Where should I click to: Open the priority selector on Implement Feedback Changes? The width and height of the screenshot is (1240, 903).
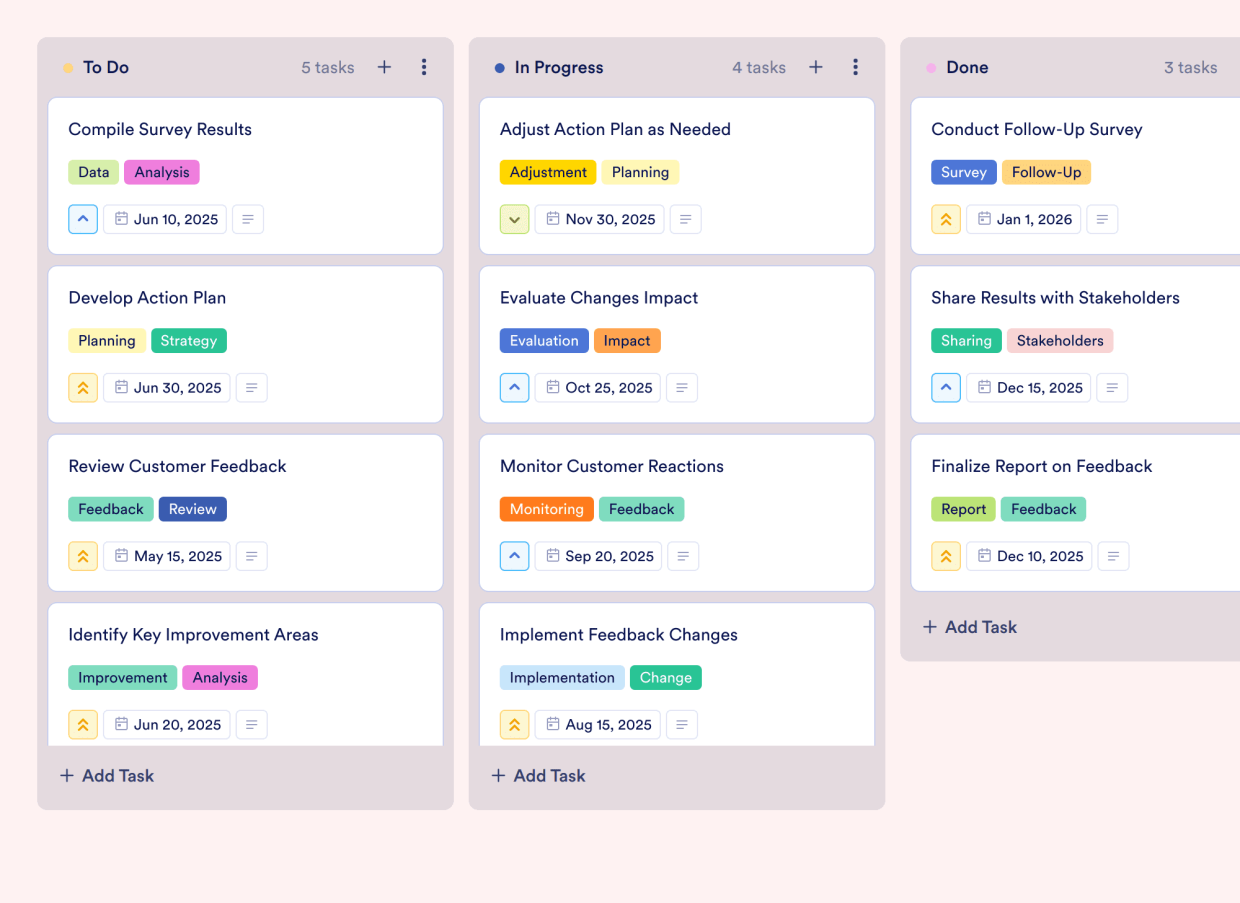[514, 724]
